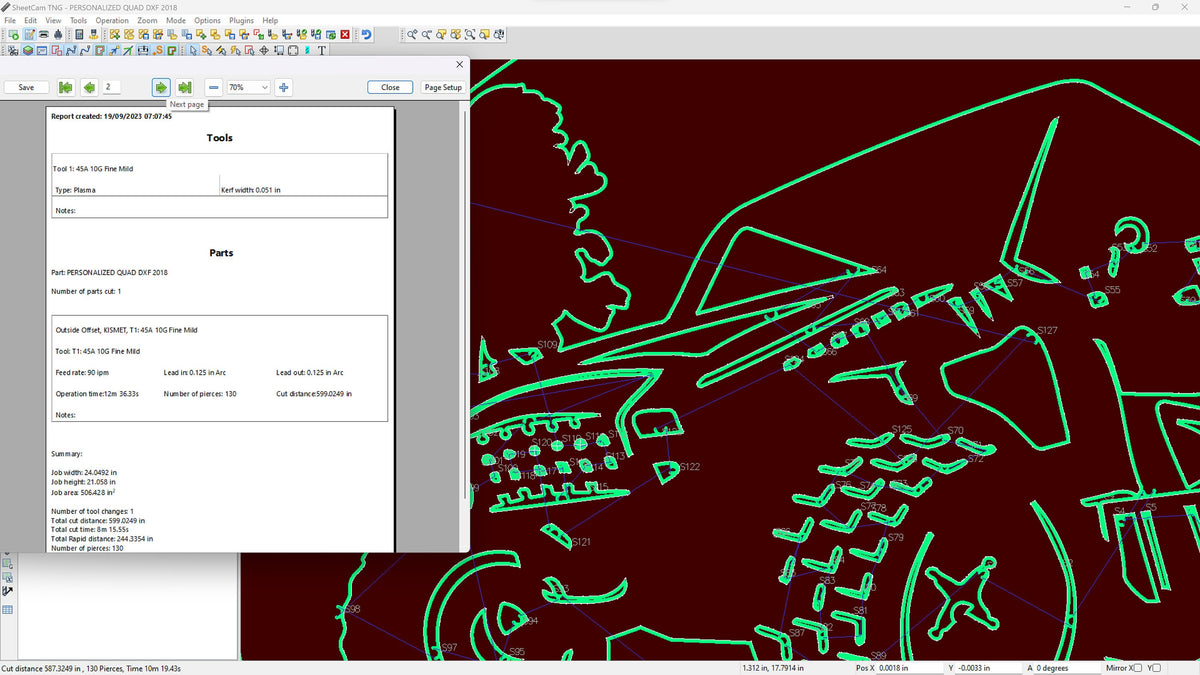Click the orange S start point icon
The height and width of the screenshot is (675, 1200).
(x=157, y=50)
